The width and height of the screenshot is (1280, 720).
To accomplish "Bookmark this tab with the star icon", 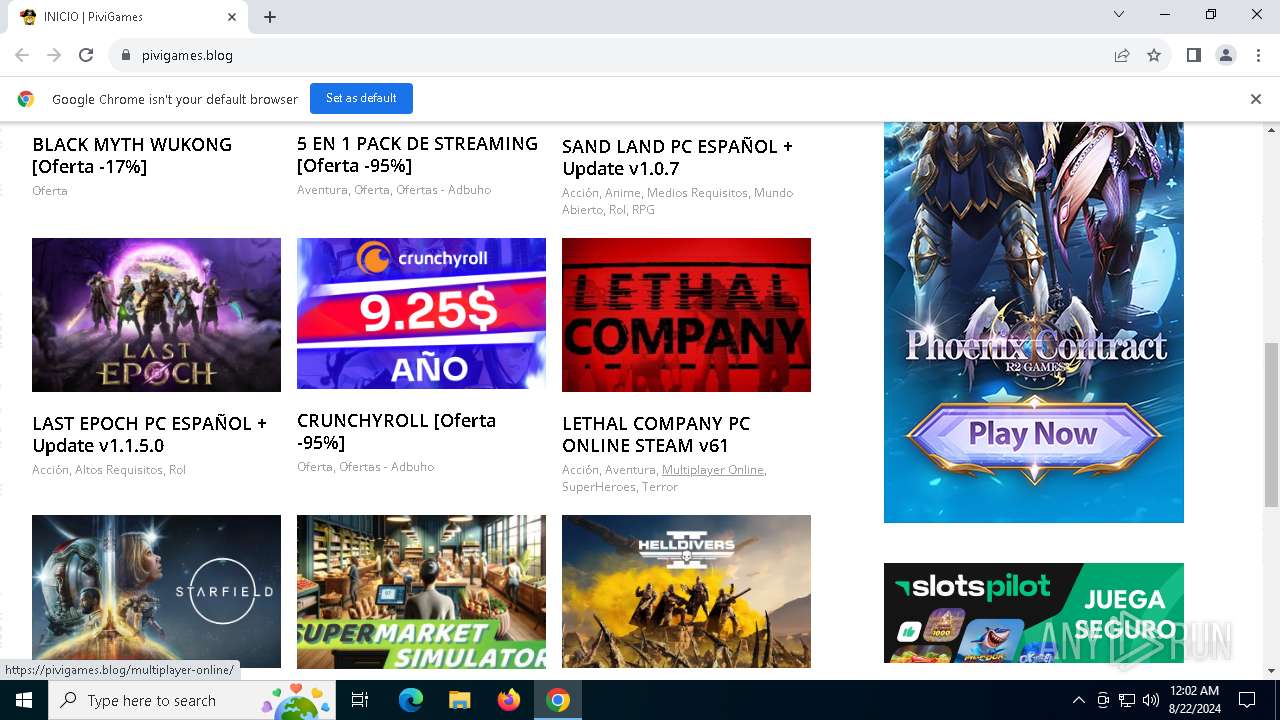I will point(1154,55).
